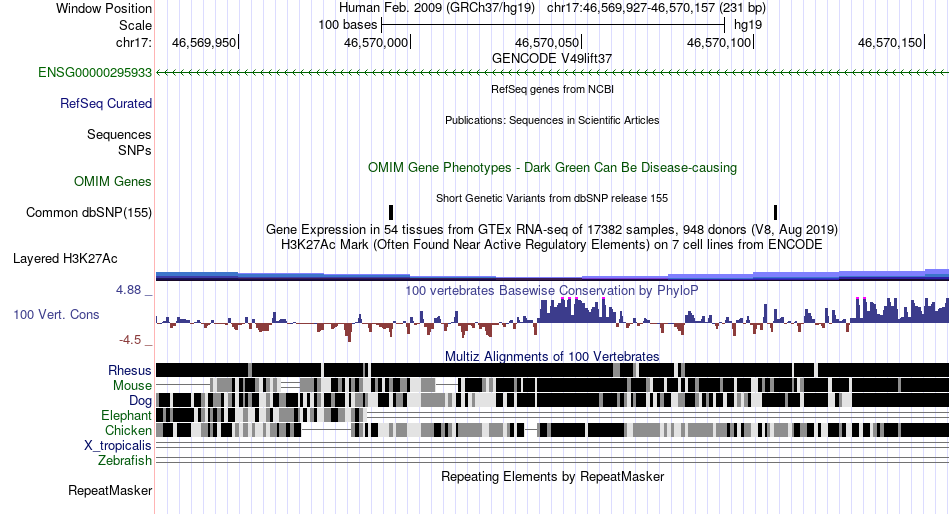This screenshot has height=514, width=950.
Task: Click the 46,570,150 ruler position
Action: click(890, 42)
